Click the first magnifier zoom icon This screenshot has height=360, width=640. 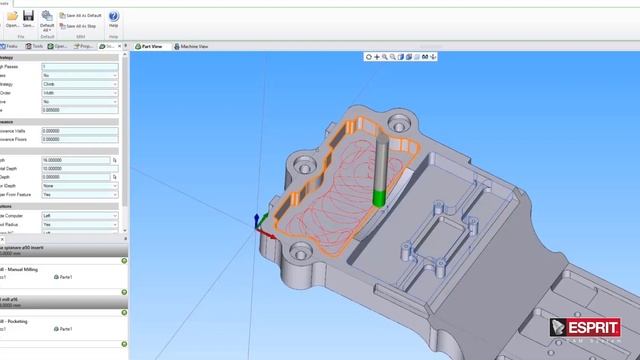[x=384, y=57]
